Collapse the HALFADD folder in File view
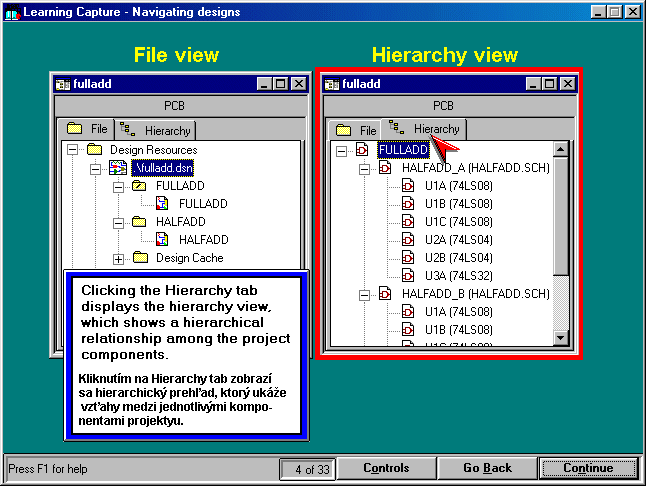 click(x=118, y=222)
